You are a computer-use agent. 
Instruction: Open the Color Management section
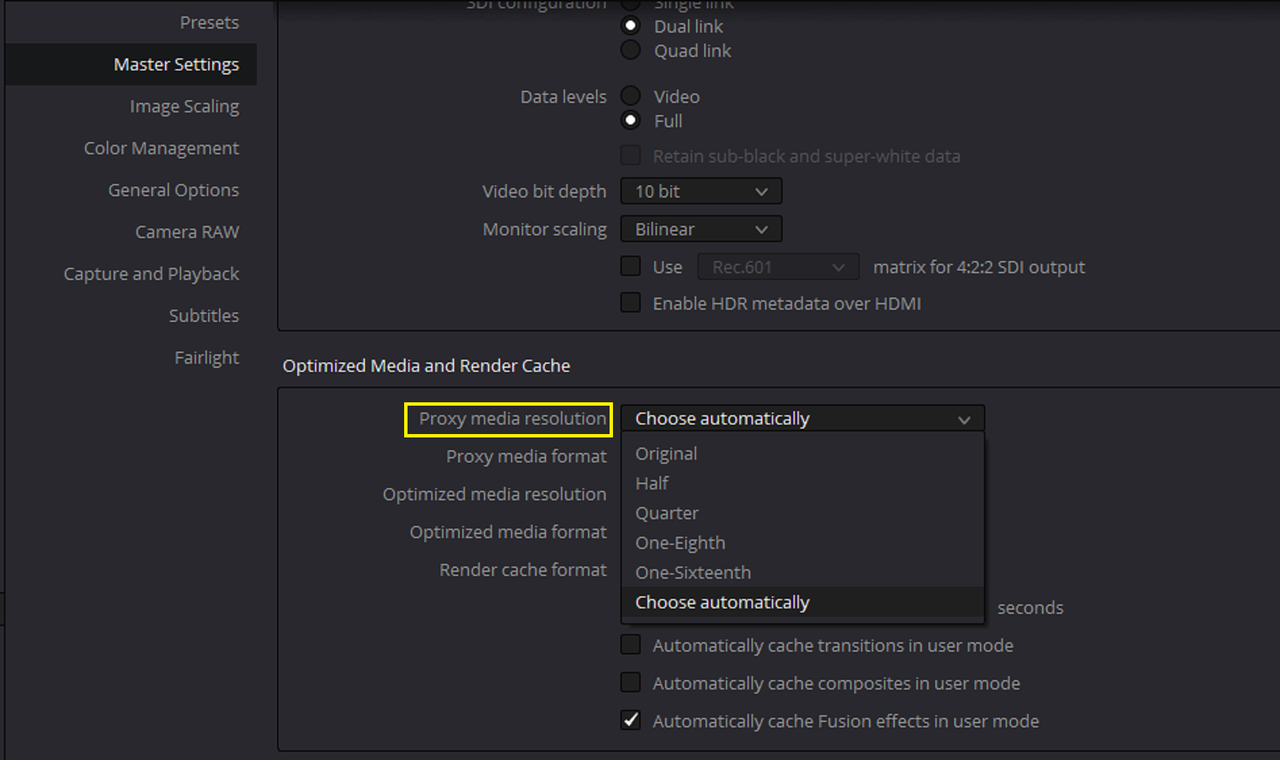[x=161, y=148]
